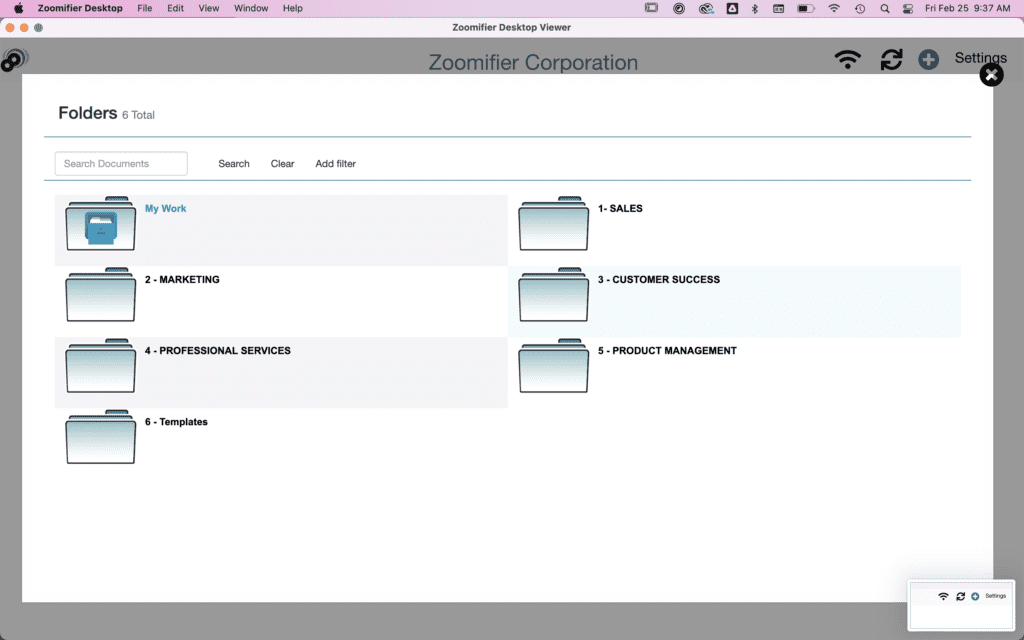
Task: Click the Wi-Fi connectivity icon in the Zoomifier header
Action: [847, 59]
